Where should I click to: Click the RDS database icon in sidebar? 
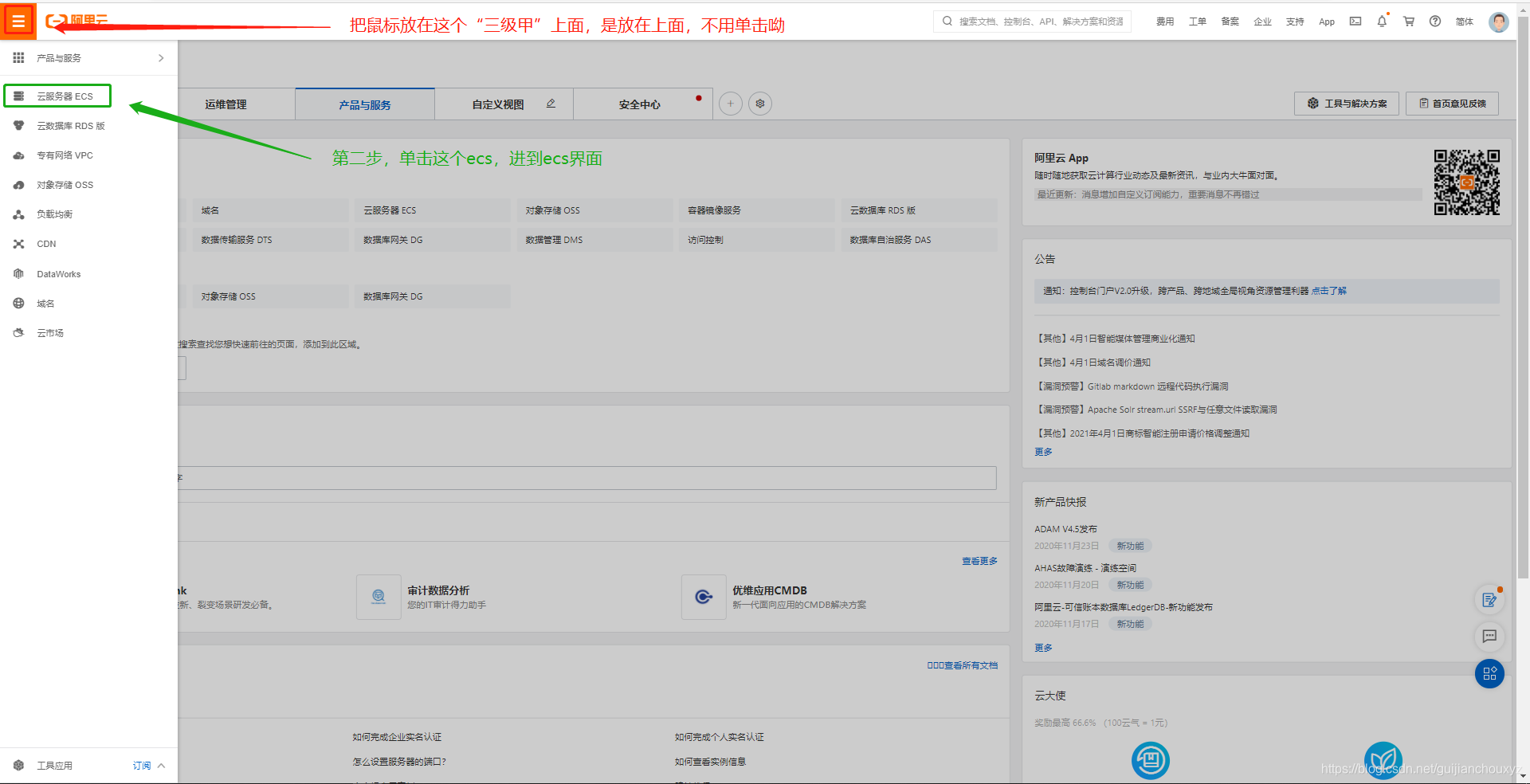(18, 126)
